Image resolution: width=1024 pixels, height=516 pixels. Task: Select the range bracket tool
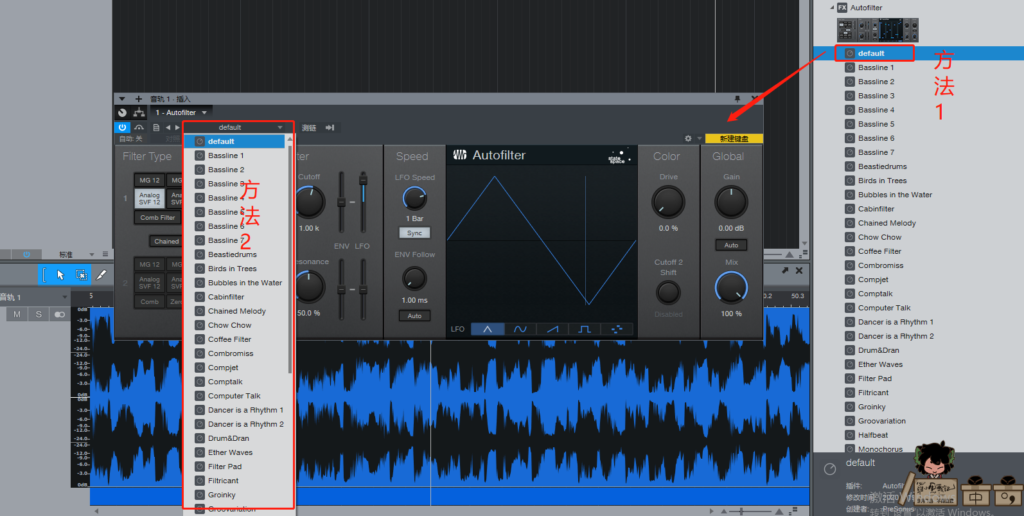click(x=44, y=275)
